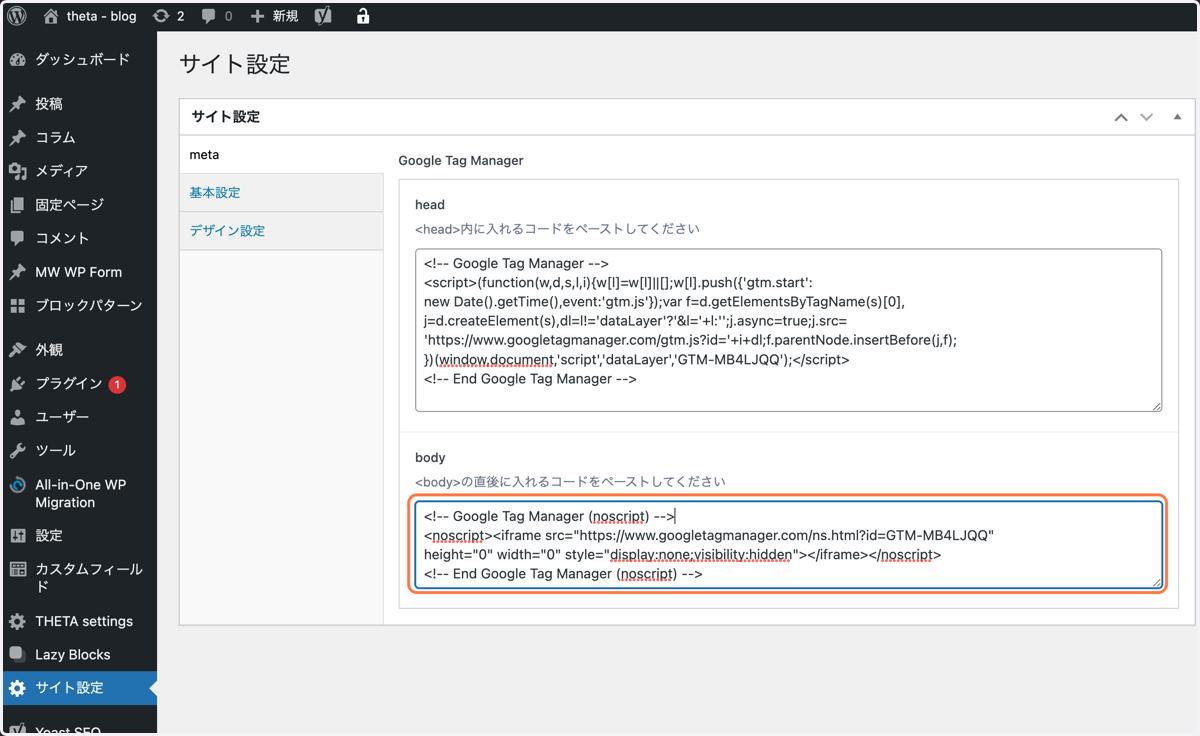Click the home icon beside theta - blog
This screenshot has width=1200, height=736.
click(52, 16)
